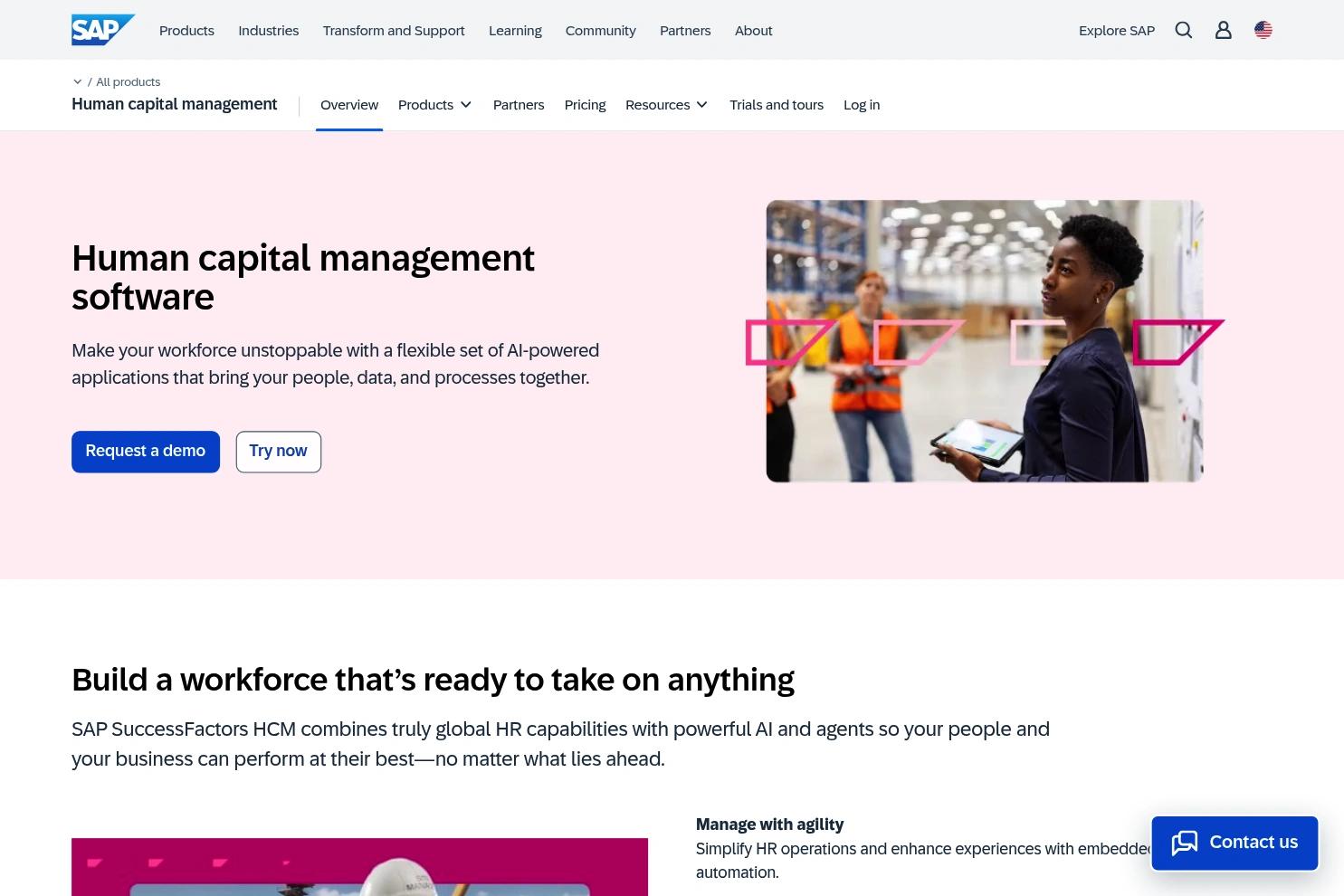
Task: Click the Make your workforce unstoppable text
Action: [336, 364]
